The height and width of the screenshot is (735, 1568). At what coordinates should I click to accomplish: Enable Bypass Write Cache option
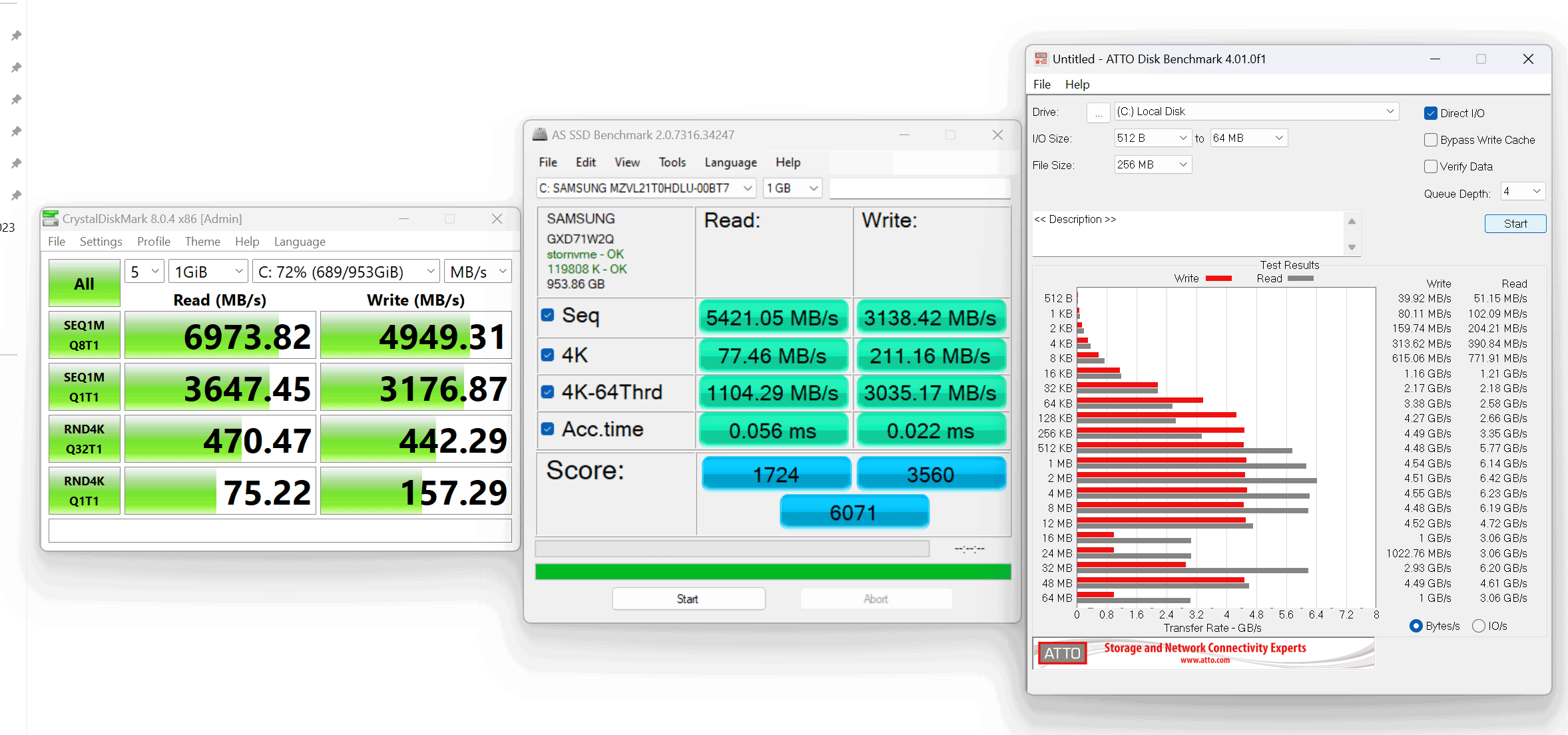[x=1430, y=140]
